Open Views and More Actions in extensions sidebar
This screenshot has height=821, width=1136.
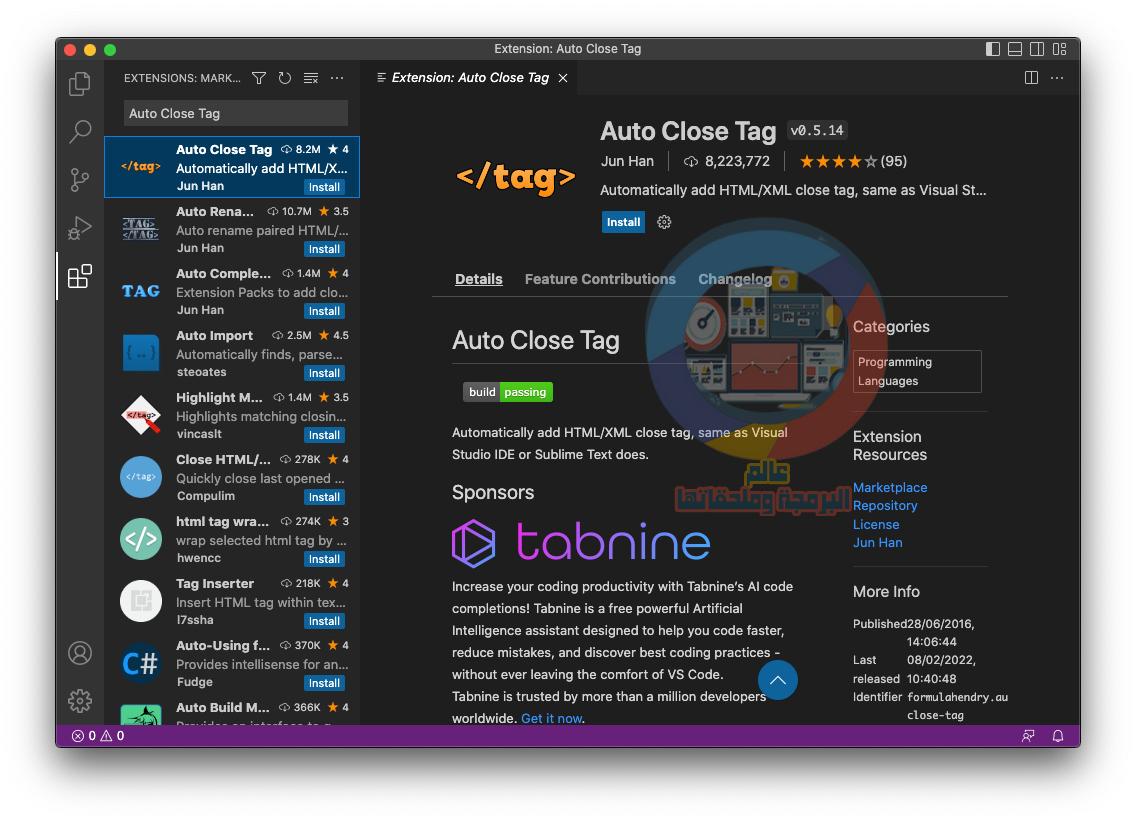[x=337, y=78]
